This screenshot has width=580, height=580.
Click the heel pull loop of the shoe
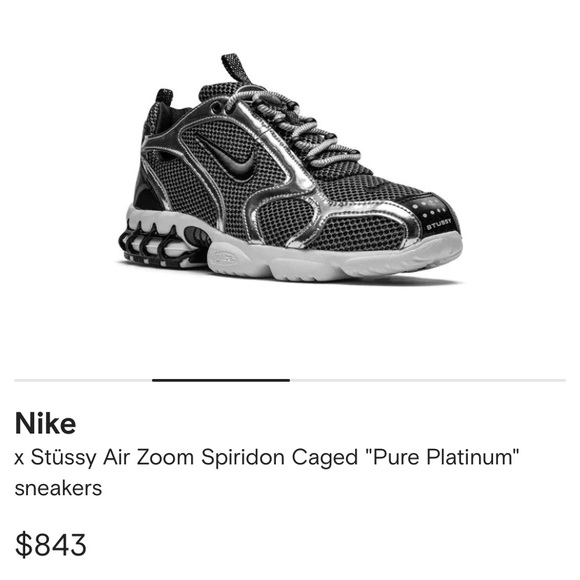(x=164, y=99)
